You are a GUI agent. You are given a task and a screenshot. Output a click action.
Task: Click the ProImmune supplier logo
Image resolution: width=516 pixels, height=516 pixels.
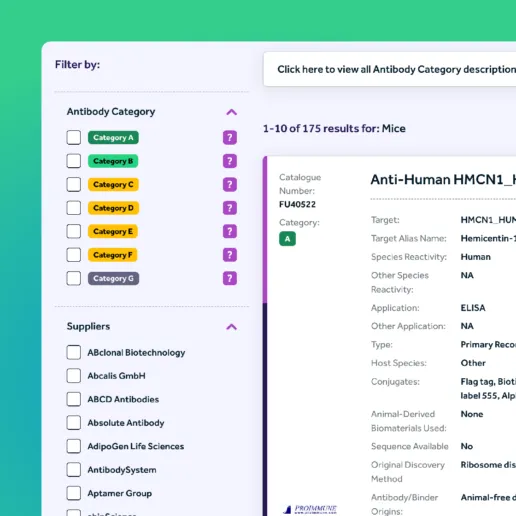310,509
